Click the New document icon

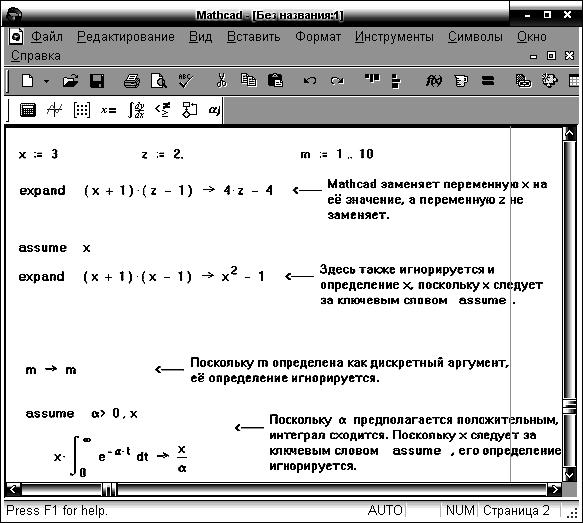pos(28,80)
